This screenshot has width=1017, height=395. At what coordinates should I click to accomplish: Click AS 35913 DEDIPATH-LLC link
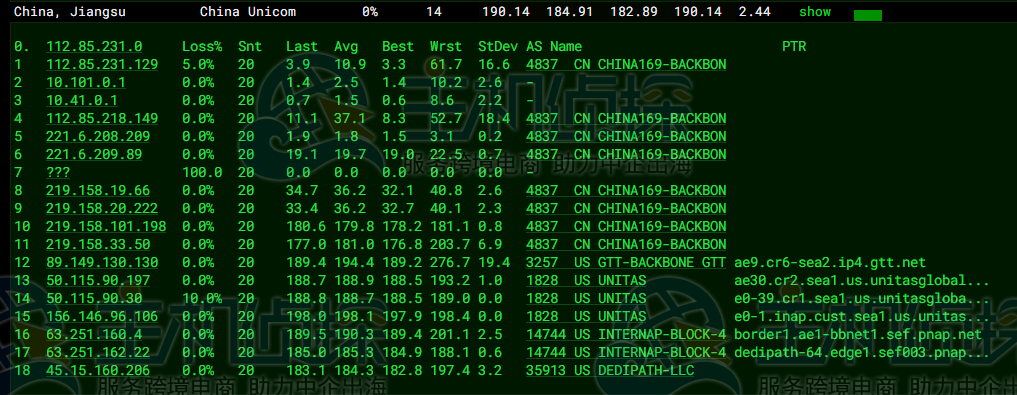[610, 370]
